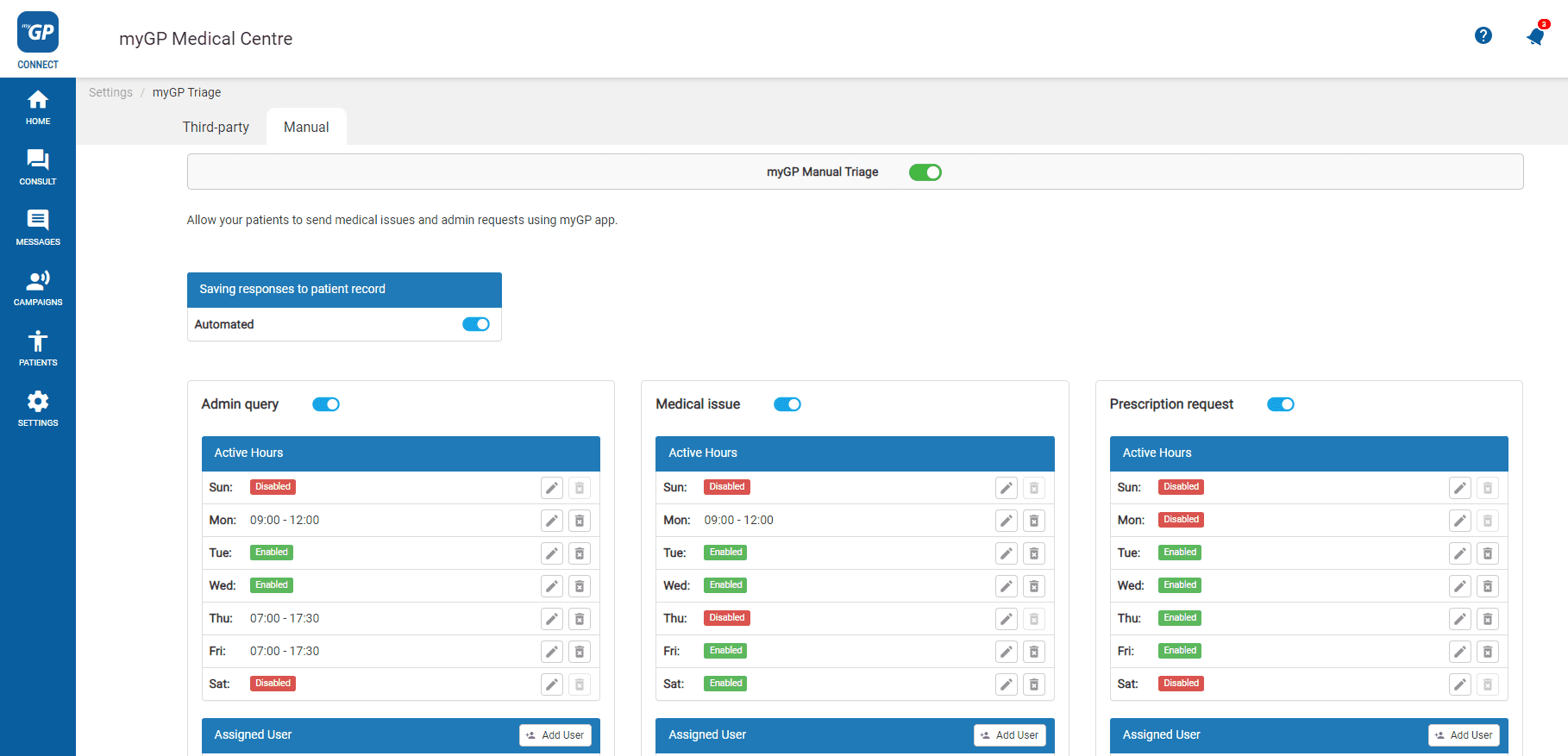Edit Medical issue Monday hours

[x=1007, y=521]
